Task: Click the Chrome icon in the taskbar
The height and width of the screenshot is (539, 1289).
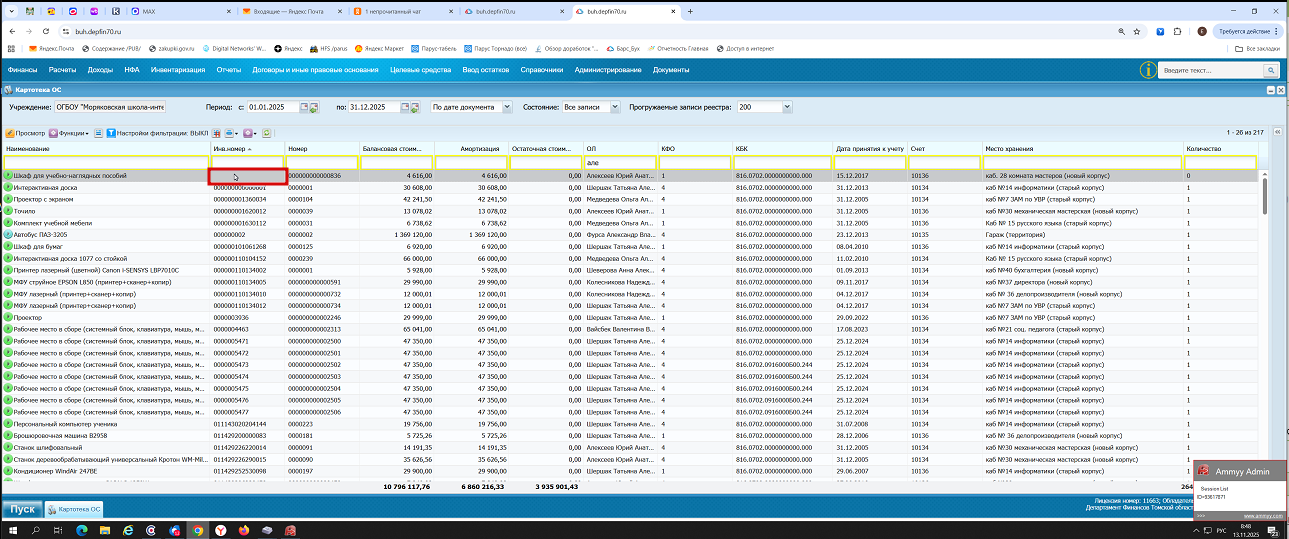Action: pos(198,530)
